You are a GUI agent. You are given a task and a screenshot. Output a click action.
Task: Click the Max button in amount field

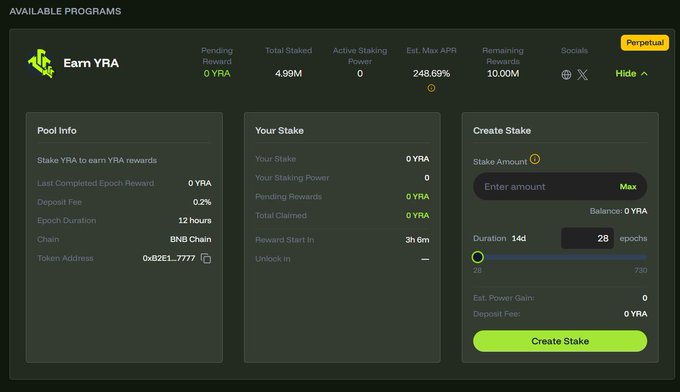[628, 187]
